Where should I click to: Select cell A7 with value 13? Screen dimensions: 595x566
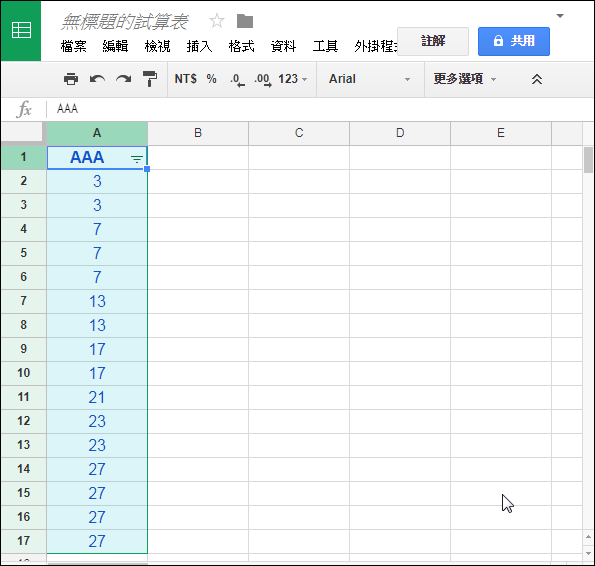[97, 301]
